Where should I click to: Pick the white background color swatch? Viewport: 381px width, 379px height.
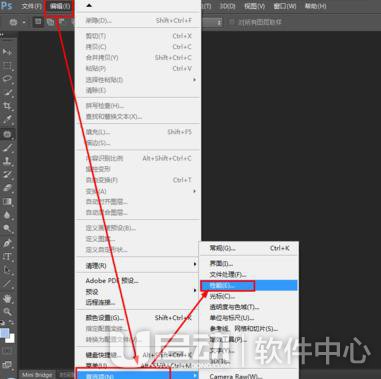pos(11,339)
